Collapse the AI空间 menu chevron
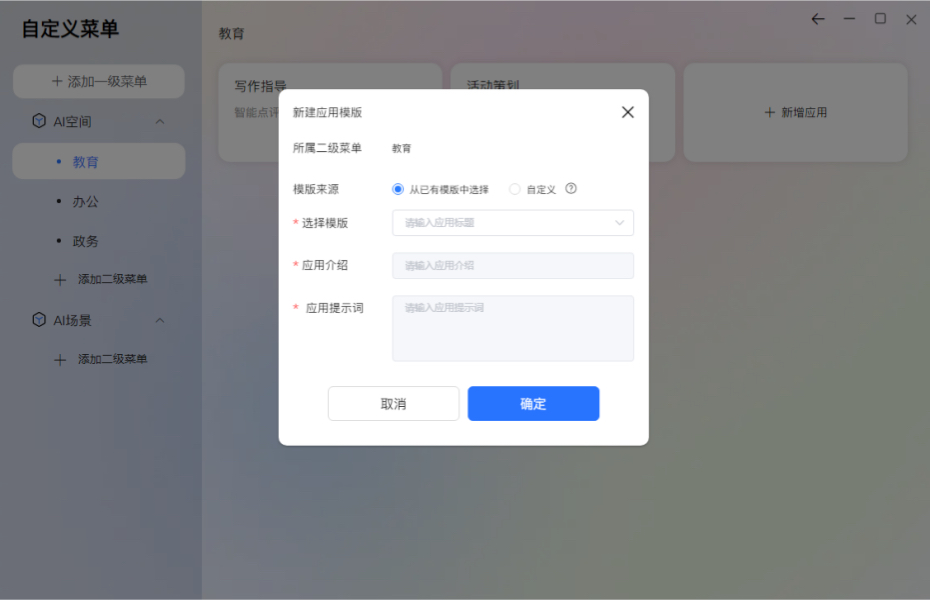 coord(160,122)
